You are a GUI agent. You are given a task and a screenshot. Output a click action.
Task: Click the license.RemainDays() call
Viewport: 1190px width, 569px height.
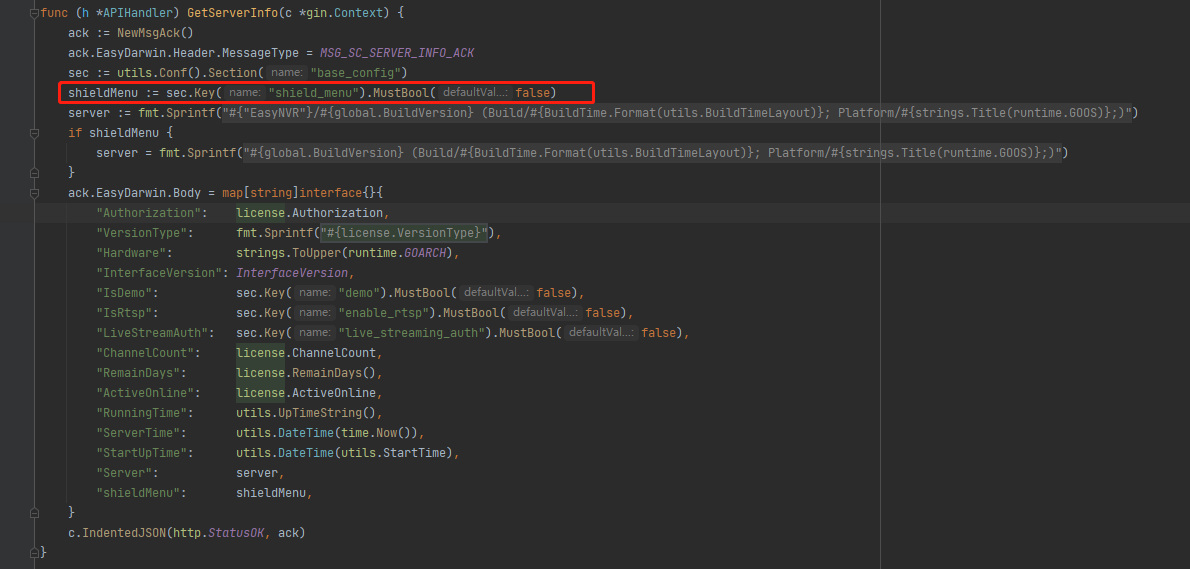[x=306, y=373]
